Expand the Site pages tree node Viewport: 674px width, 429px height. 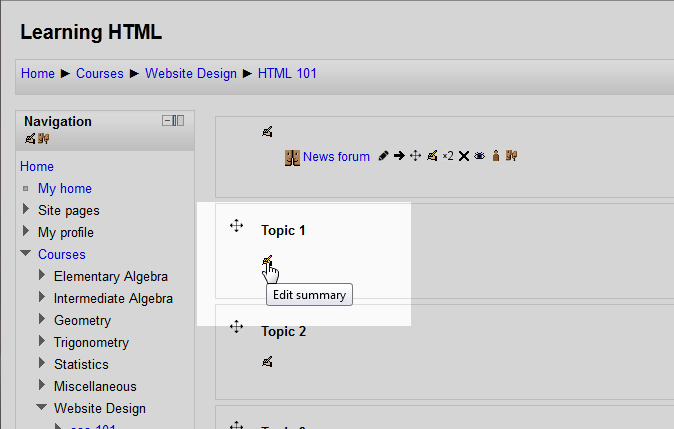(x=26, y=210)
